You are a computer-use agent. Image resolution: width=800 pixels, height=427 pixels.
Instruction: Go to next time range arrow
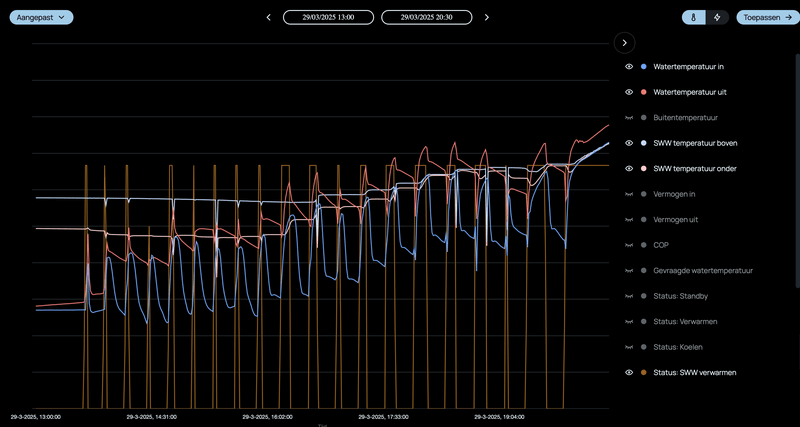487,17
